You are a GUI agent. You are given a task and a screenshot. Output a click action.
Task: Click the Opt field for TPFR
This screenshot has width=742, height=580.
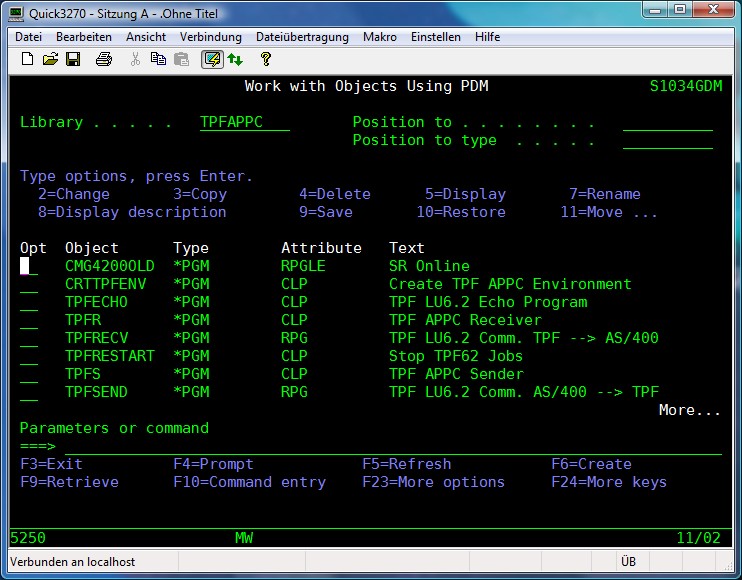pos(29,320)
